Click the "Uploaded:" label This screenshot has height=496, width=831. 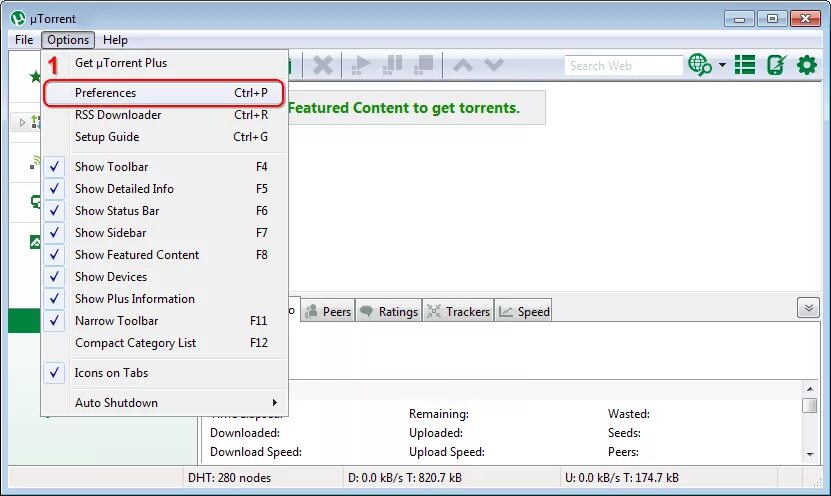(436, 433)
